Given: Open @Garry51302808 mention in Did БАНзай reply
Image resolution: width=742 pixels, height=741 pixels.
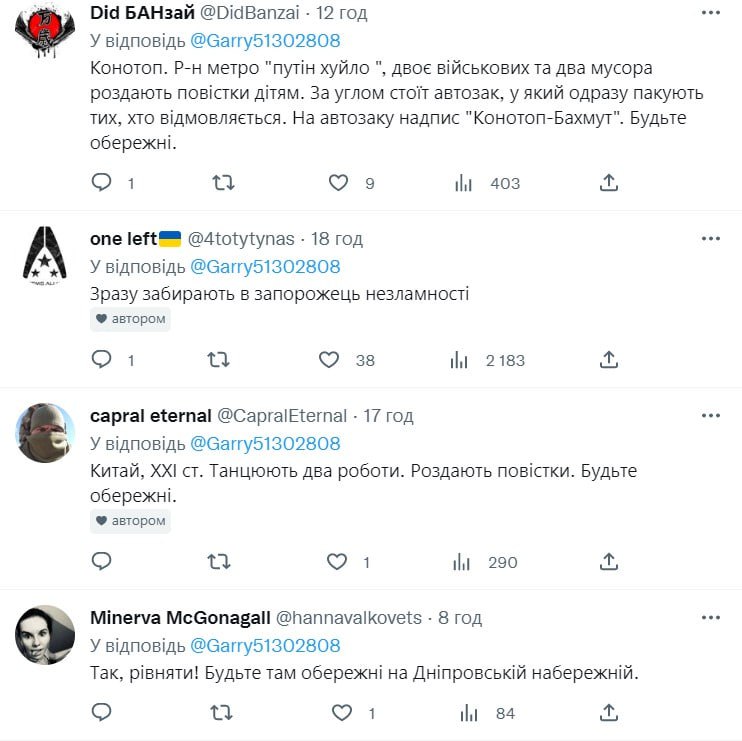Looking at the screenshot, I should (264, 41).
